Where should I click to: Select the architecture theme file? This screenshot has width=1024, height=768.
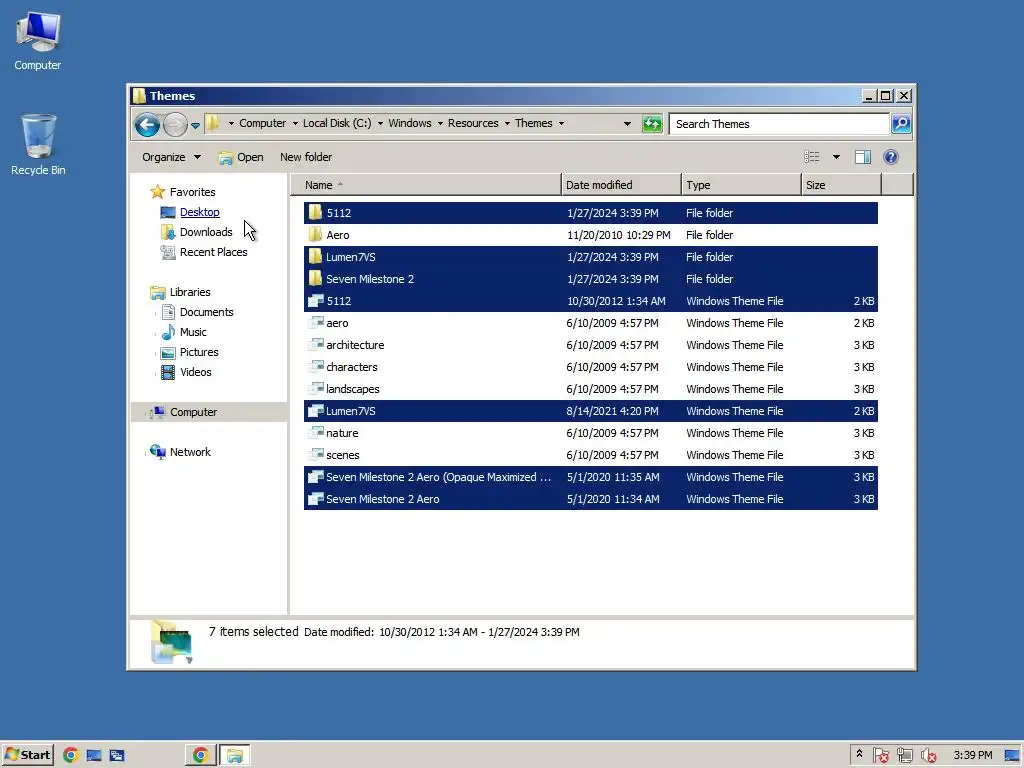tap(590, 345)
